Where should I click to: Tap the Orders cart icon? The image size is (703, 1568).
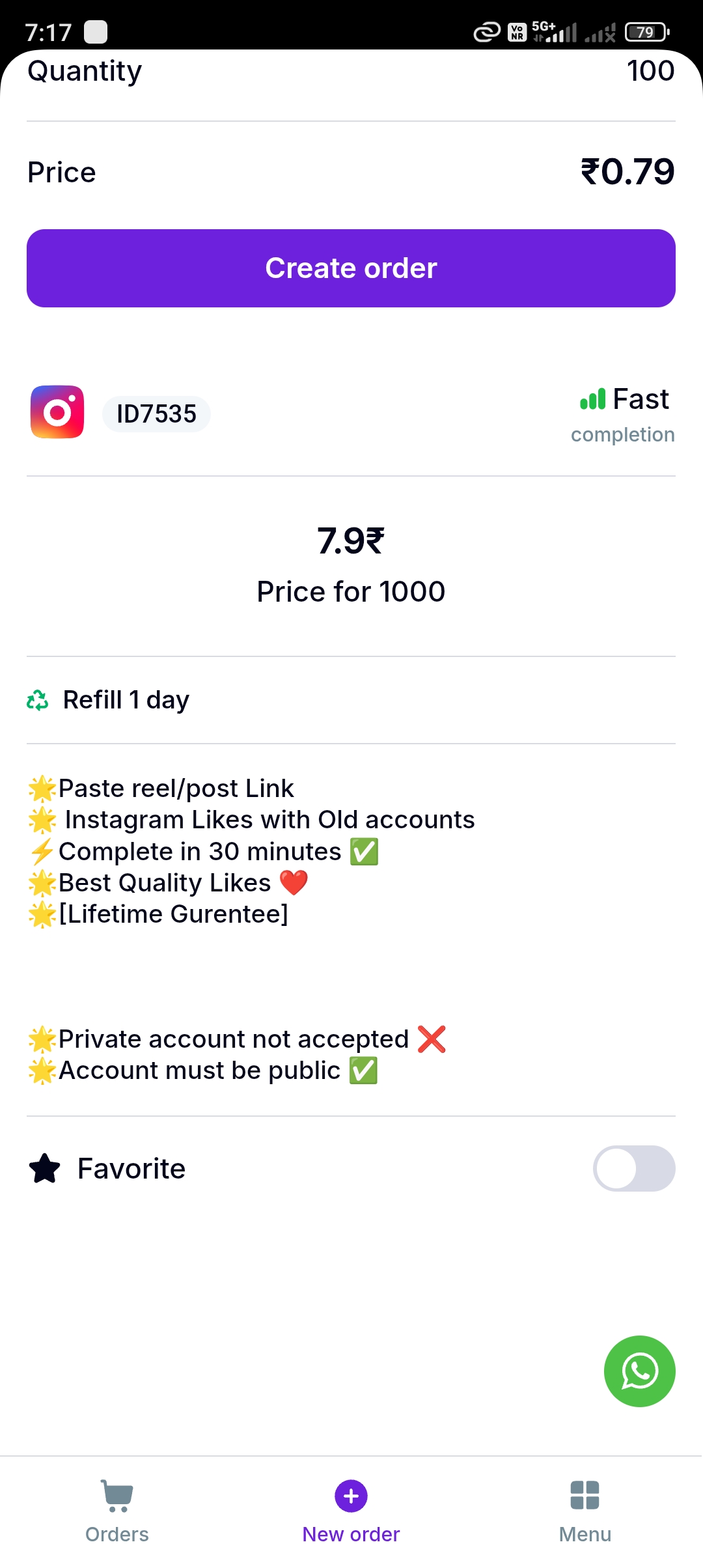pyautogui.click(x=117, y=1495)
